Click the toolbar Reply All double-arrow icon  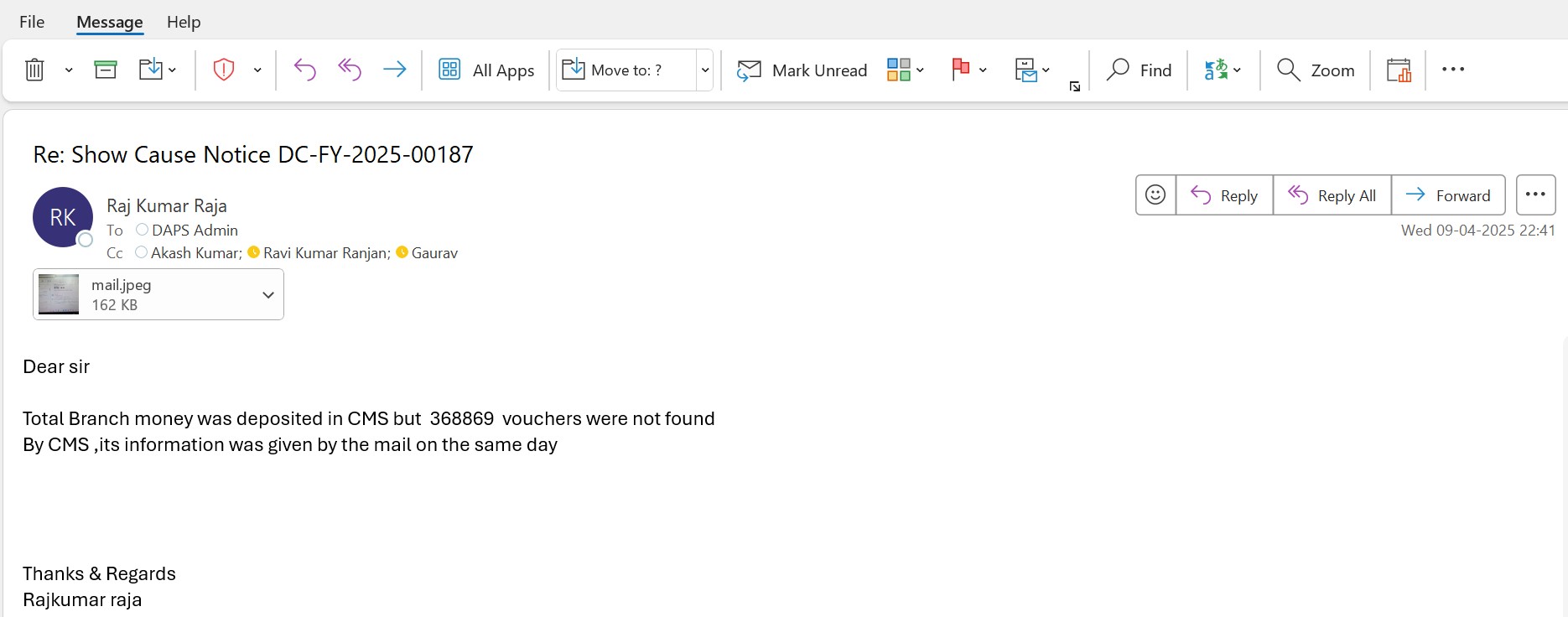click(350, 70)
